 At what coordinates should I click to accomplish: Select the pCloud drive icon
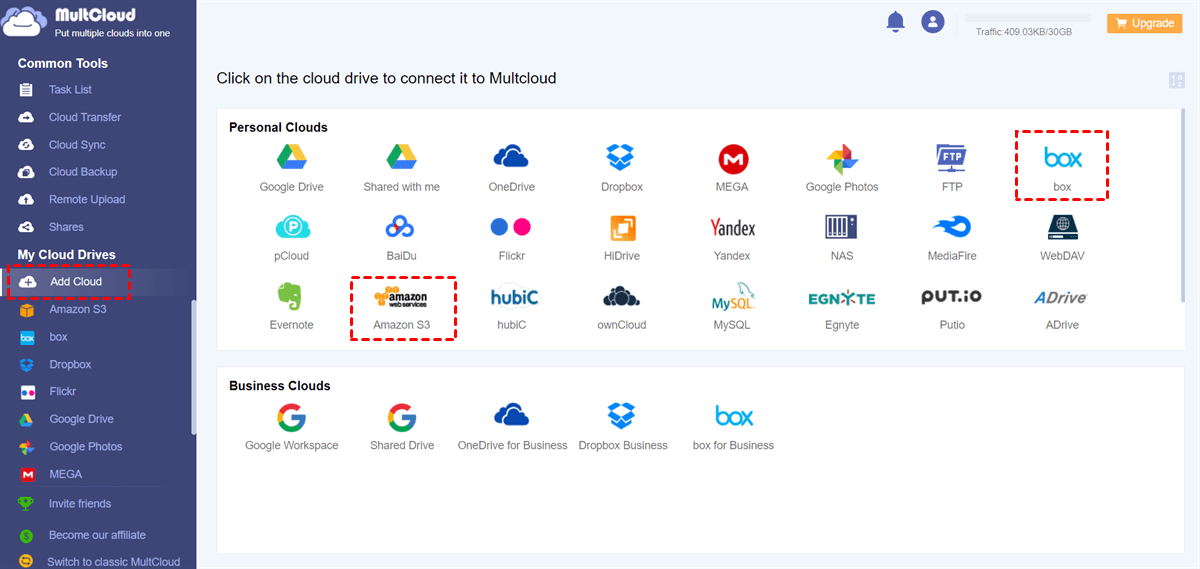291,227
